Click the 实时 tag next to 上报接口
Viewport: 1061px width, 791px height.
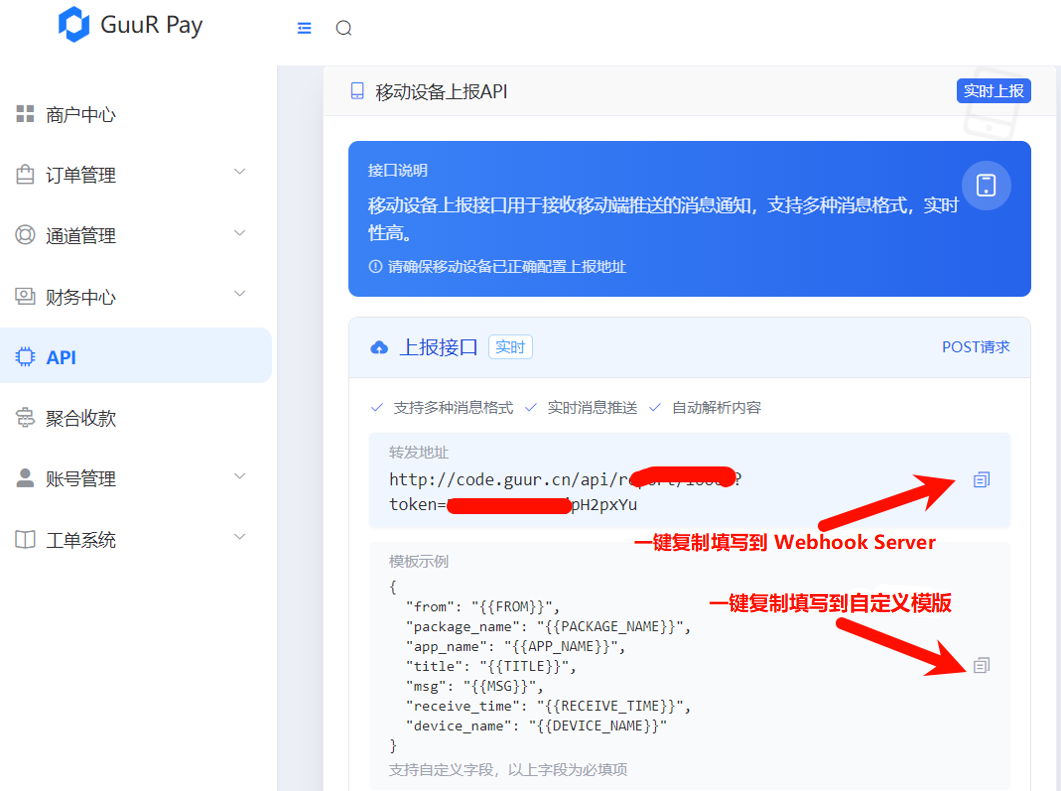tap(510, 347)
